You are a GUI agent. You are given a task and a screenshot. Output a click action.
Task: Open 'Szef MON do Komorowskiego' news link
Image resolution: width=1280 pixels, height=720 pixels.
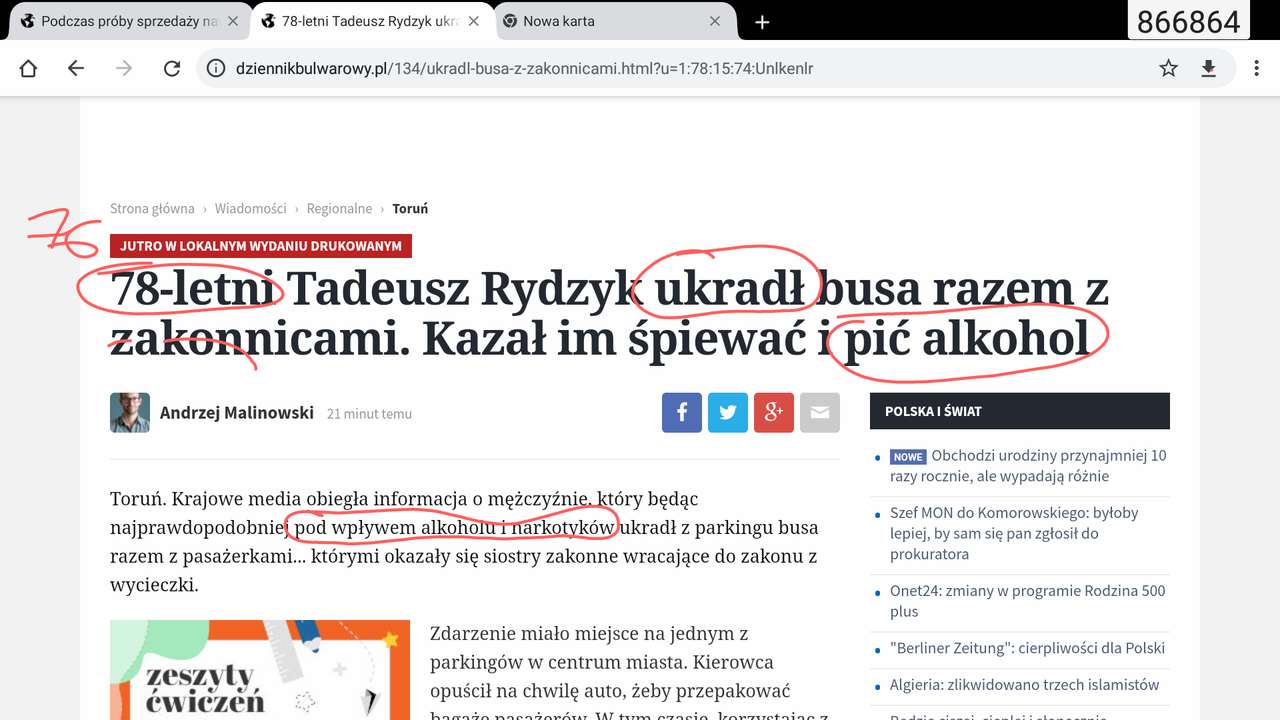(1014, 533)
